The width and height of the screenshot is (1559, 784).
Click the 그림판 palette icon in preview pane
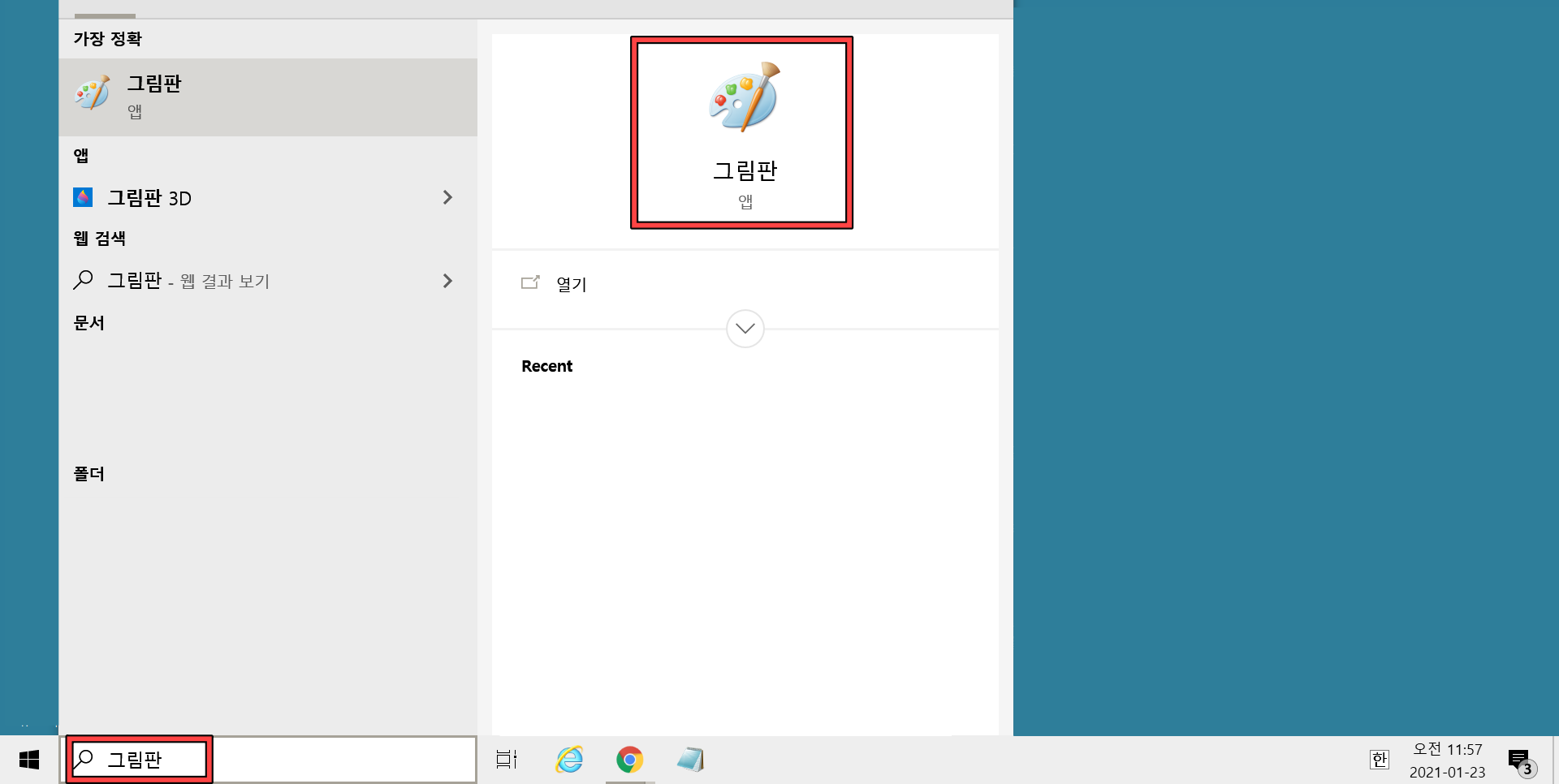coord(745,97)
